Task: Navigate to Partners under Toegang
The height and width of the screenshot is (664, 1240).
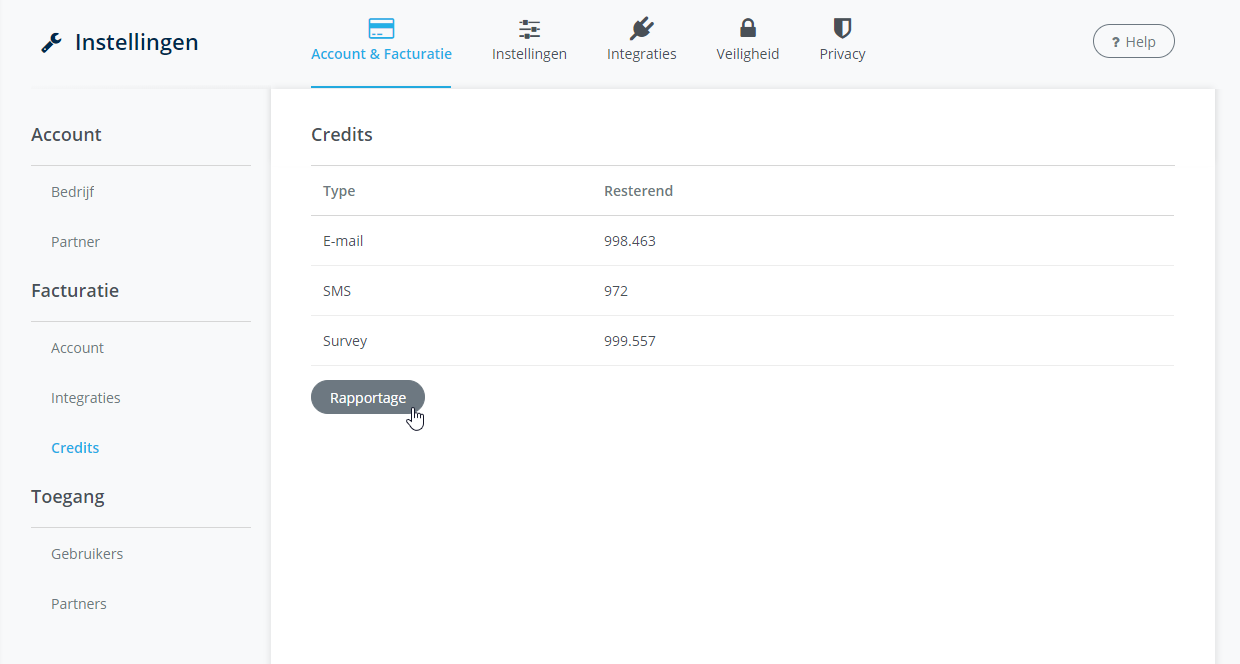Action: 79,604
